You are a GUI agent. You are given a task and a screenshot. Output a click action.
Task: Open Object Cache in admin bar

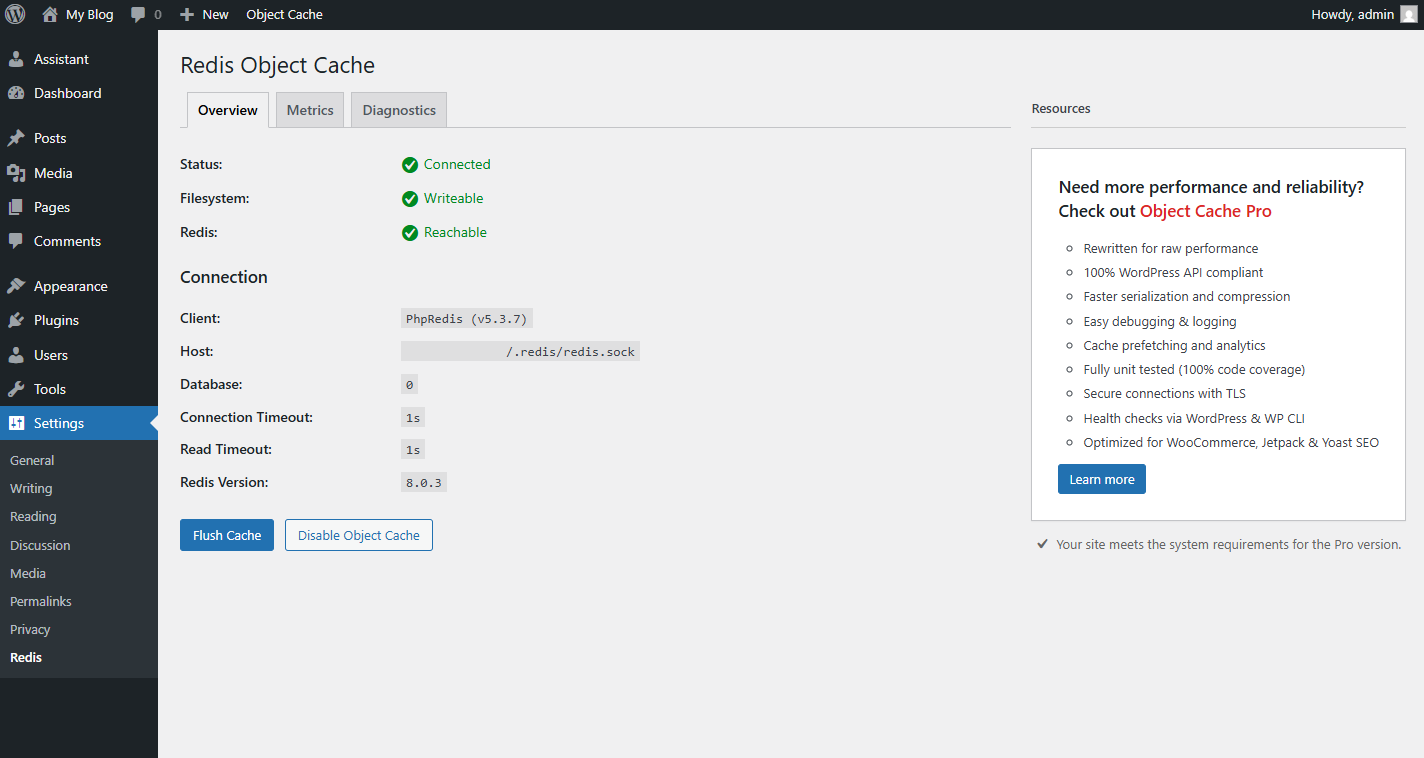click(284, 15)
